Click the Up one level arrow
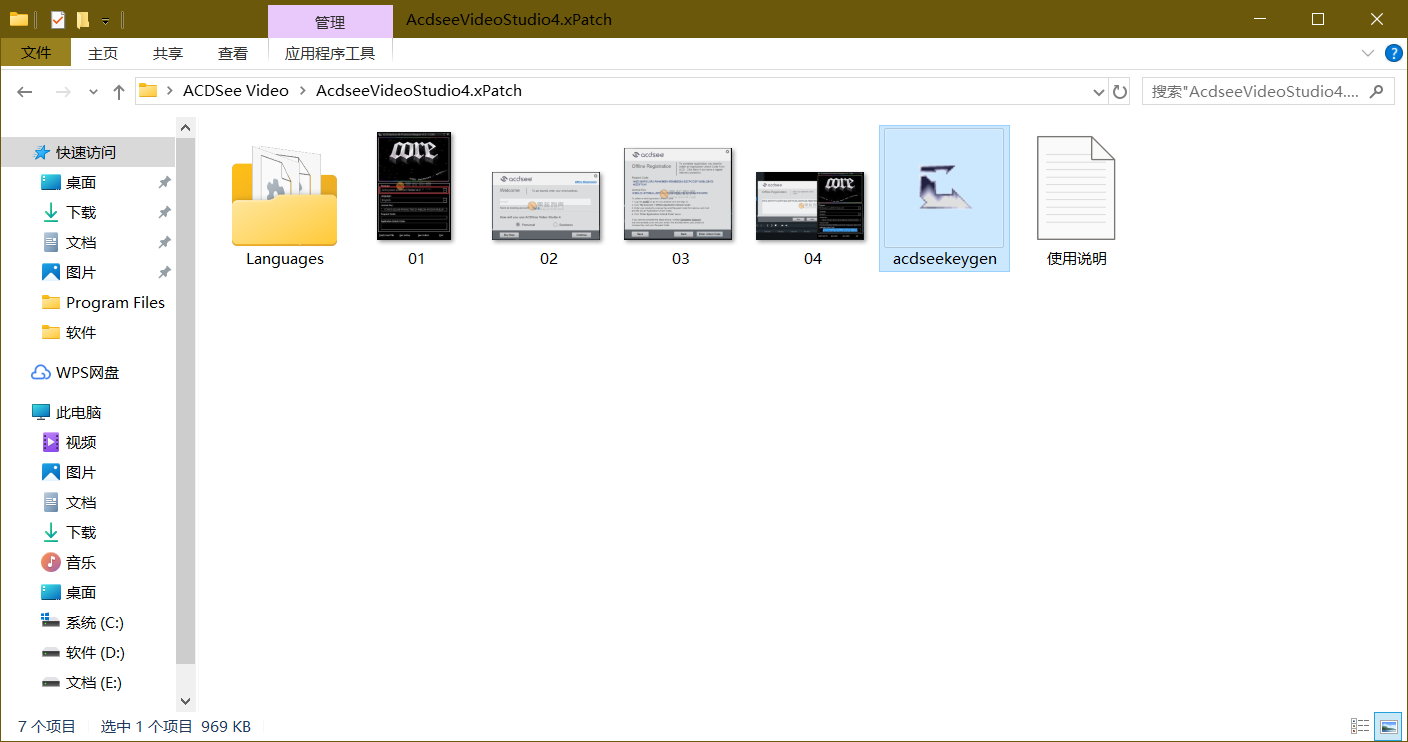Screen dimensions: 1408x742 pos(119,91)
